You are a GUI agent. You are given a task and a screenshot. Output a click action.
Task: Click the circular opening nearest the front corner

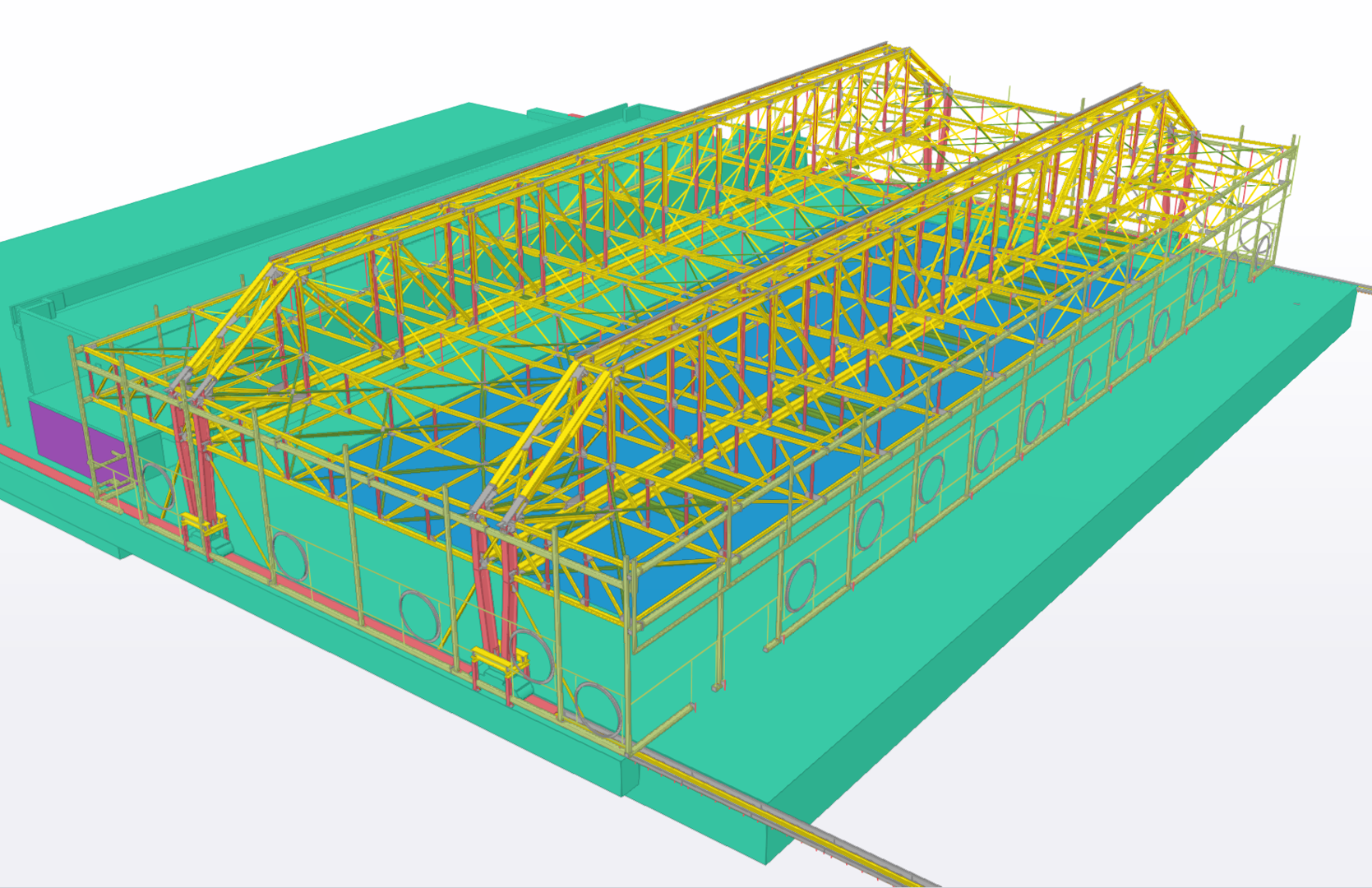coord(597,707)
